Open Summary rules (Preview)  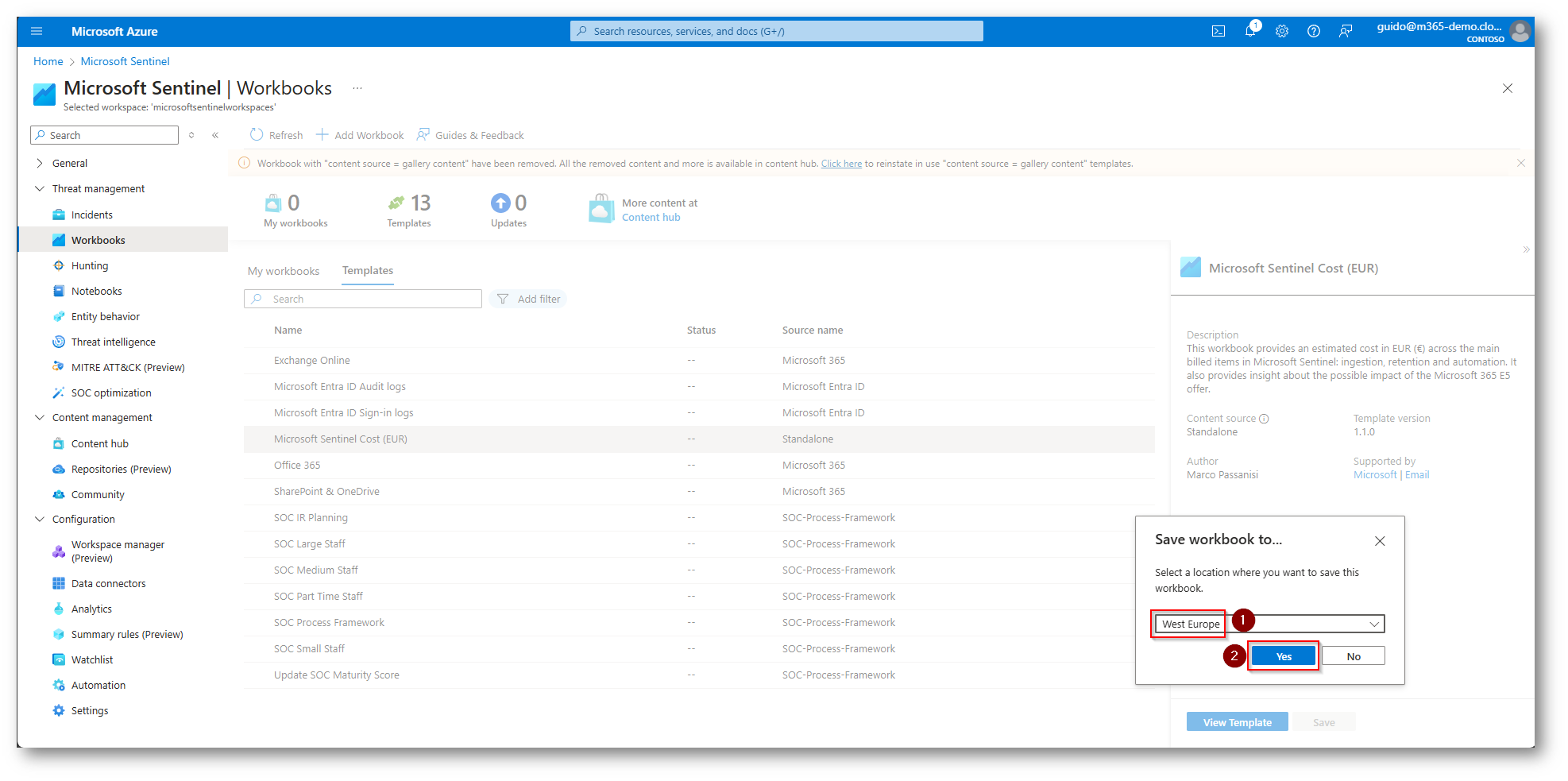[127, 634]
